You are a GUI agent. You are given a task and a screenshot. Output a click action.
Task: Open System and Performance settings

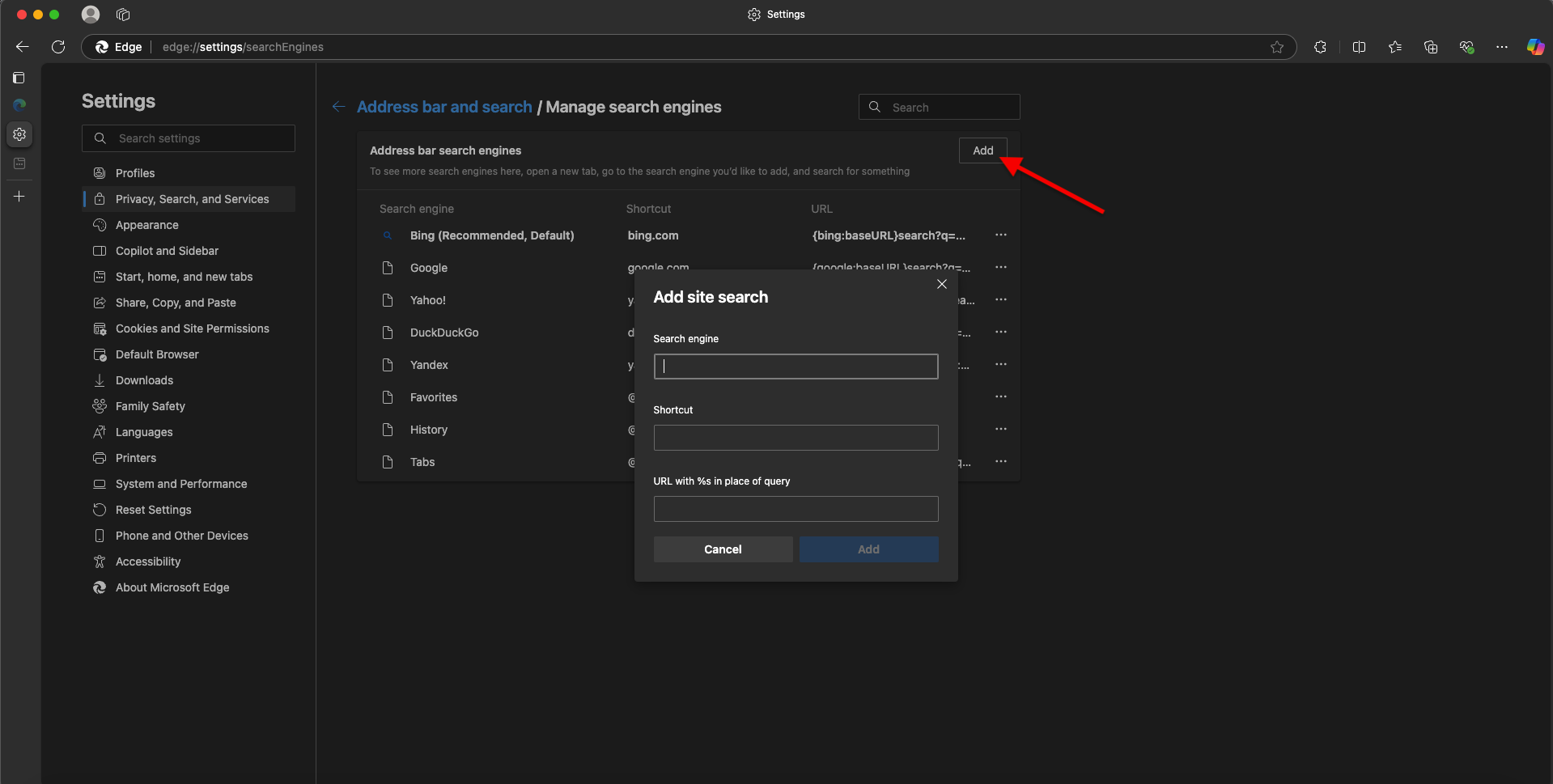point(189,484)
